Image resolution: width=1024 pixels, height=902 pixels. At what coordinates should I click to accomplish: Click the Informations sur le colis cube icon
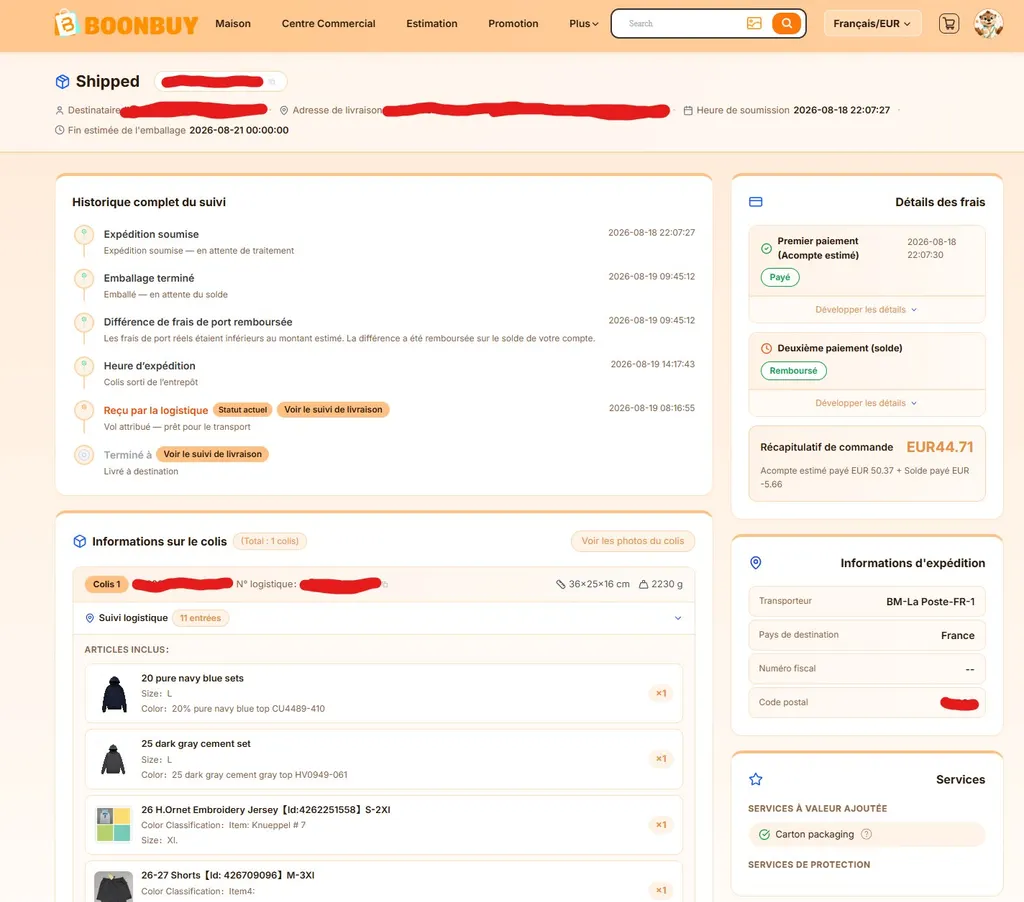(80, 541)
